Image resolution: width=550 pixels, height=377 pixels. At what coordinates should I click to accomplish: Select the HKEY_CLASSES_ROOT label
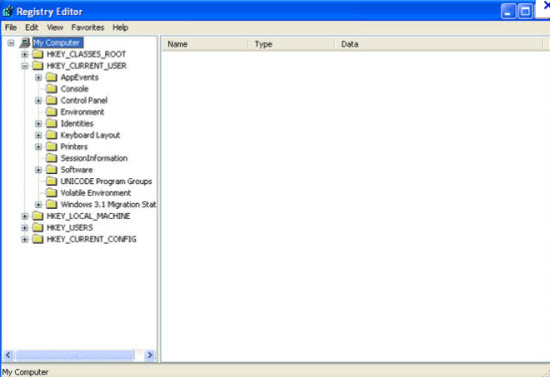[x=86, y=54]
